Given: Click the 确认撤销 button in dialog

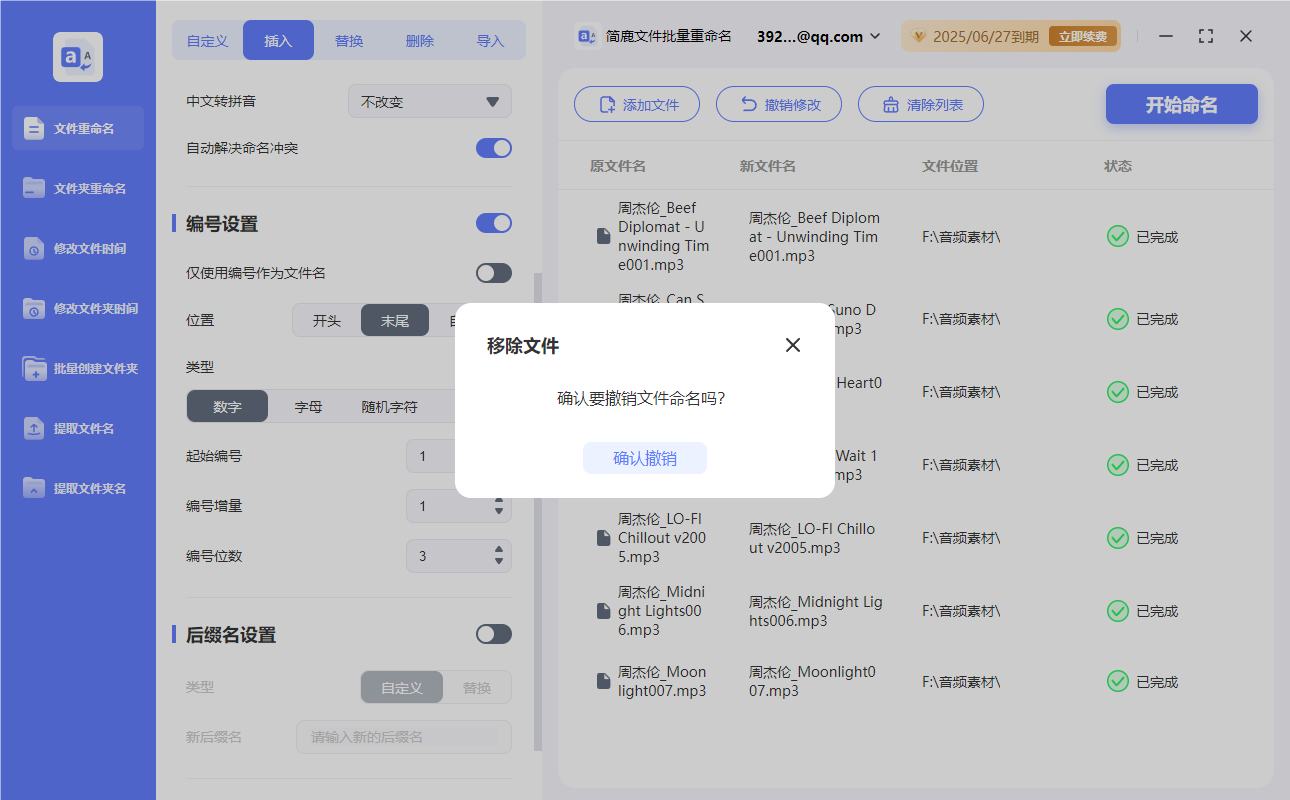Looking at the screenshot, I should pyautogui.click(x=645, y=458).
